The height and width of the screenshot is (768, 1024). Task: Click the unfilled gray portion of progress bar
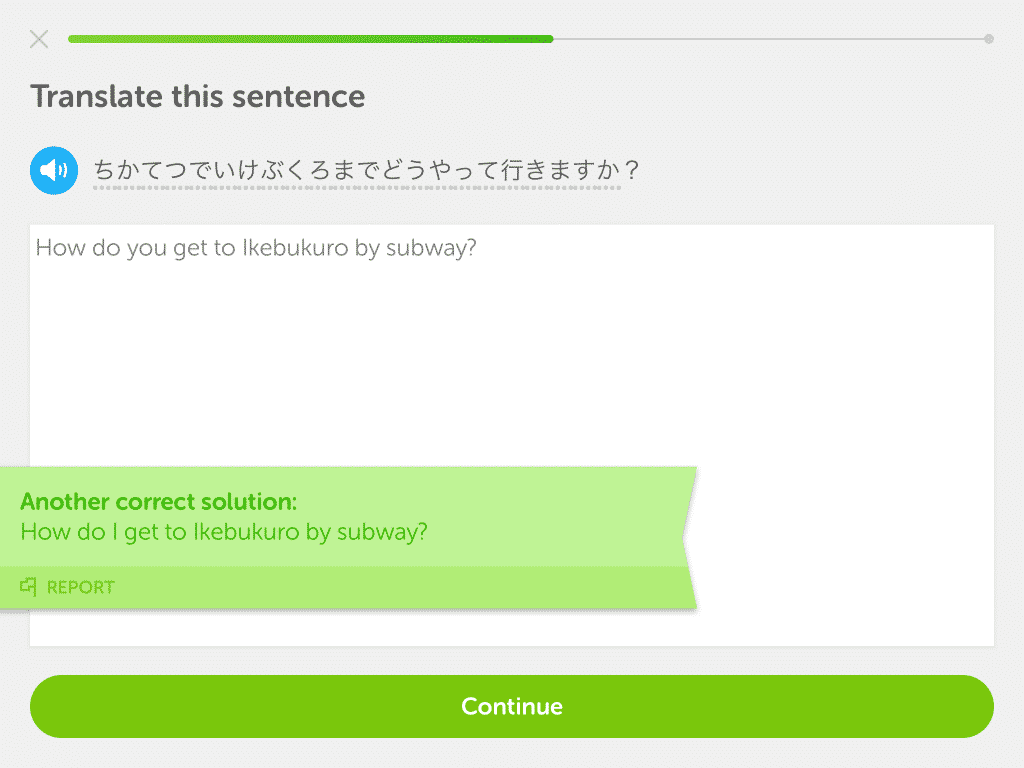coord(769,39)
